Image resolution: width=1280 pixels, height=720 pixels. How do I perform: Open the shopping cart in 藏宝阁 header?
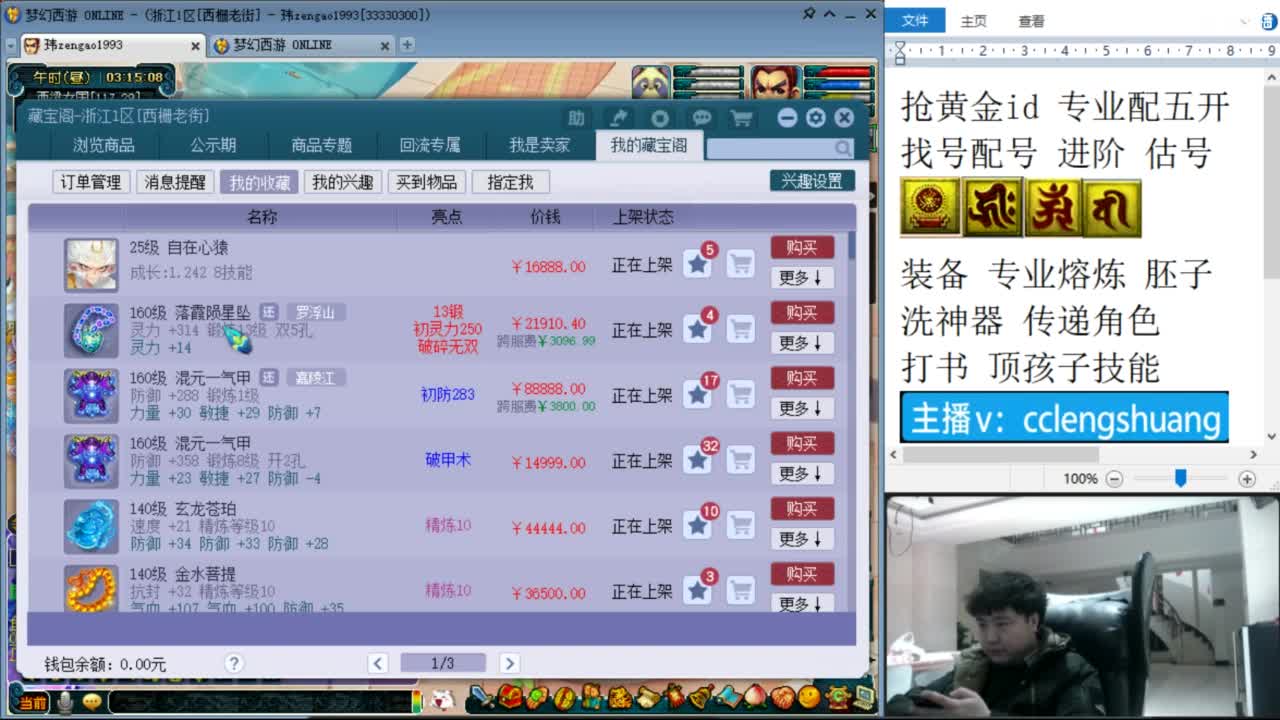(741, 118)
